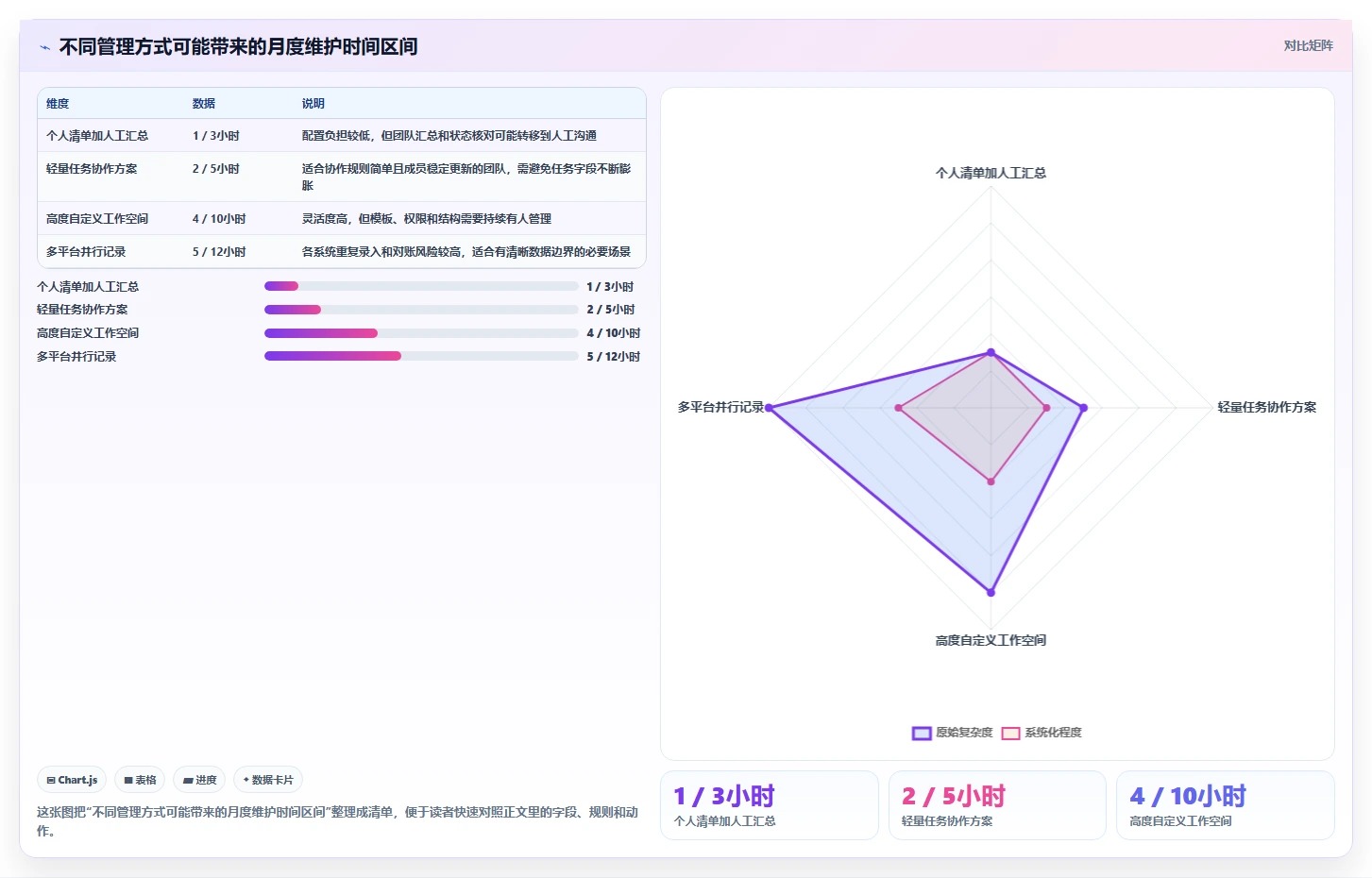The height and width of the screenshot is (878, 1372).
Task: Select table cell 高度自定义工作空间
Action: point(97,219)
